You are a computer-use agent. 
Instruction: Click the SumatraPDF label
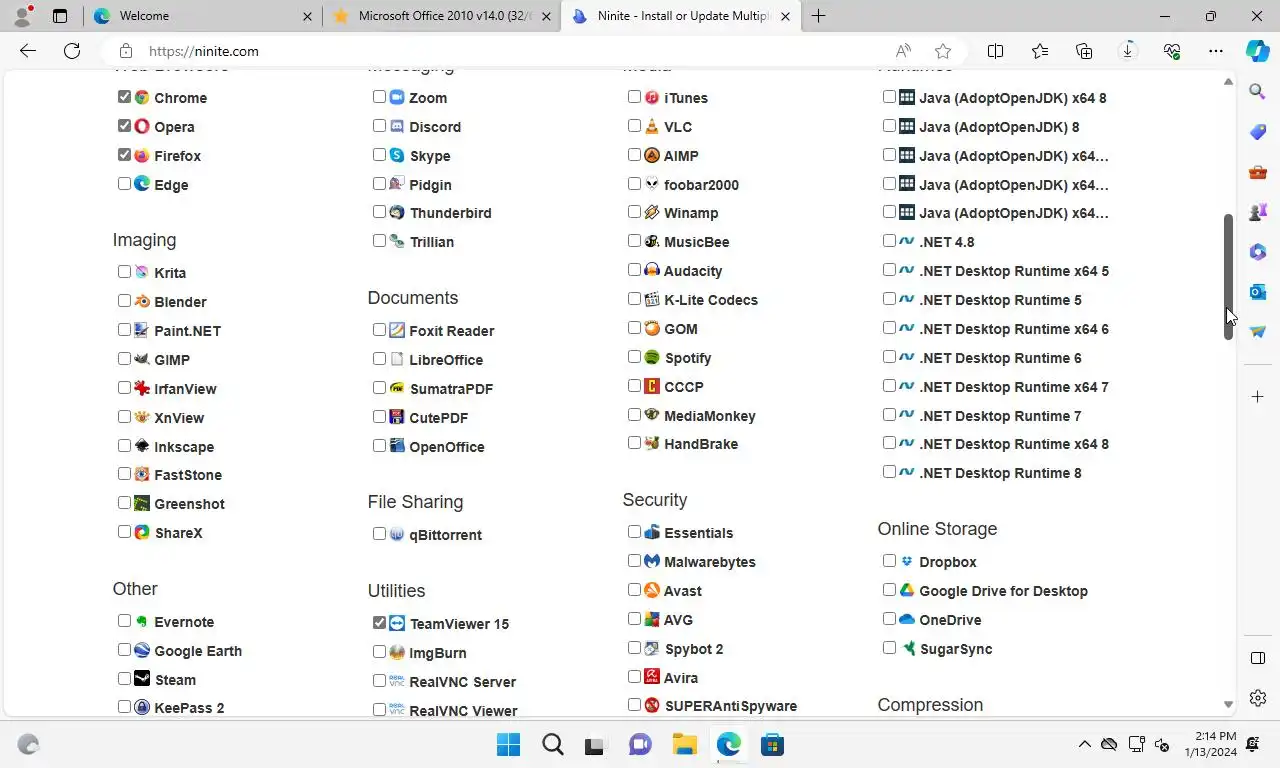pyautogui.click(x=451, y=389)
